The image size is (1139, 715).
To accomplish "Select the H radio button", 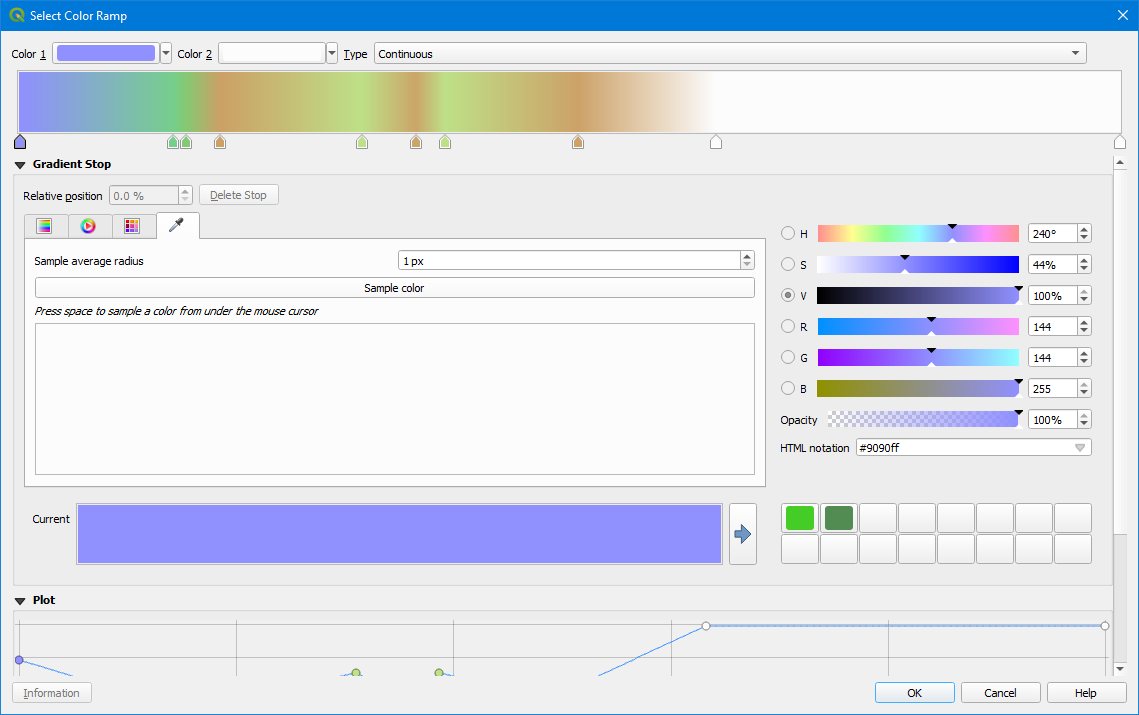I will coord(788,233).
